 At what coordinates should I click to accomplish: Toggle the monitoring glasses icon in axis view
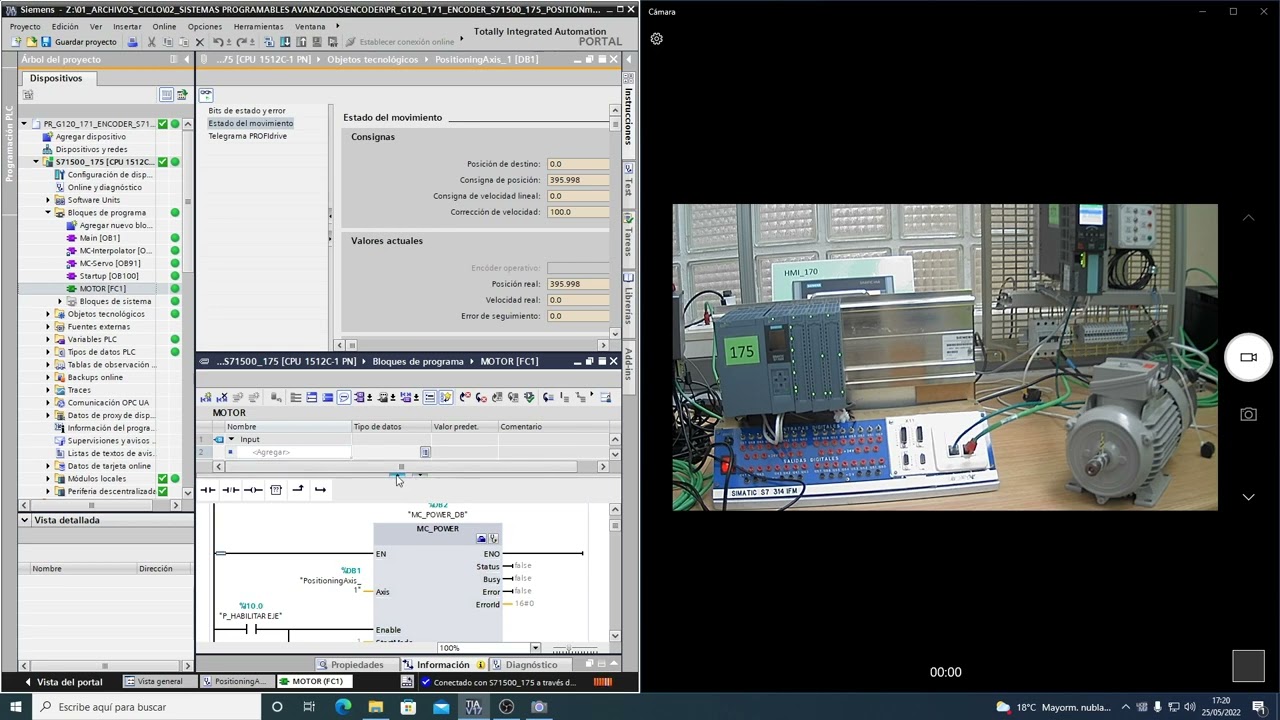tap(205, 95)
